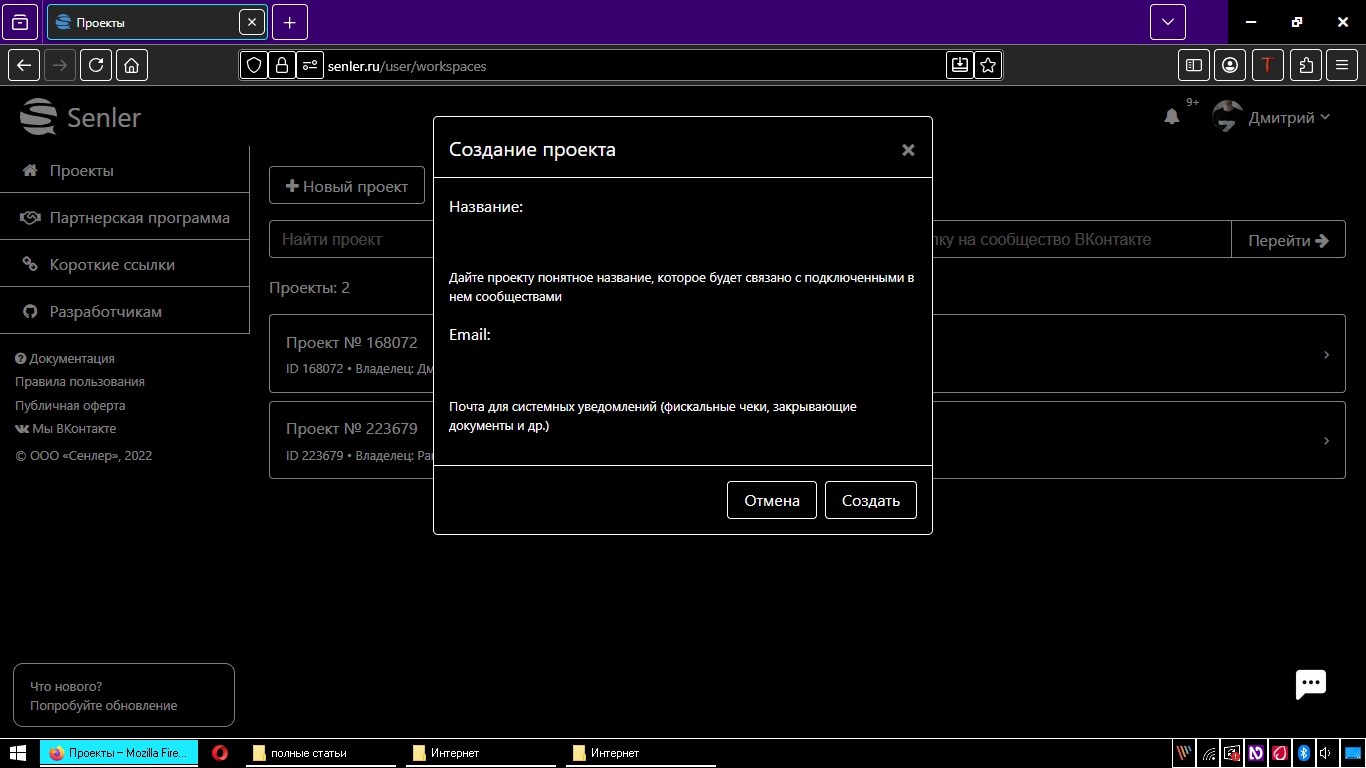
Task: Click the Senler logo
Action: click(81, 117)
